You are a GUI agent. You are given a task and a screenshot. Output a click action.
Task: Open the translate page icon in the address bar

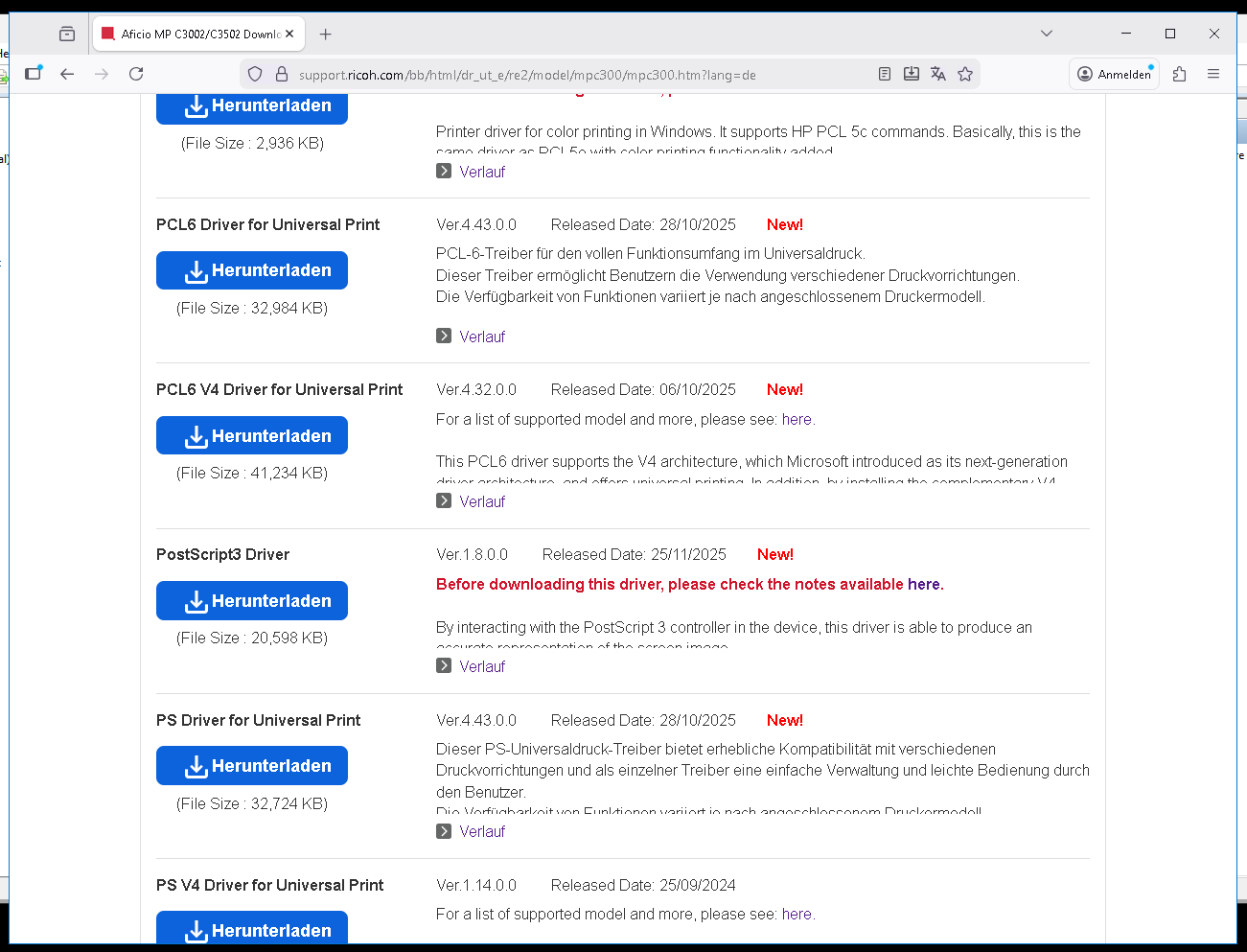[x=938, y=74]
